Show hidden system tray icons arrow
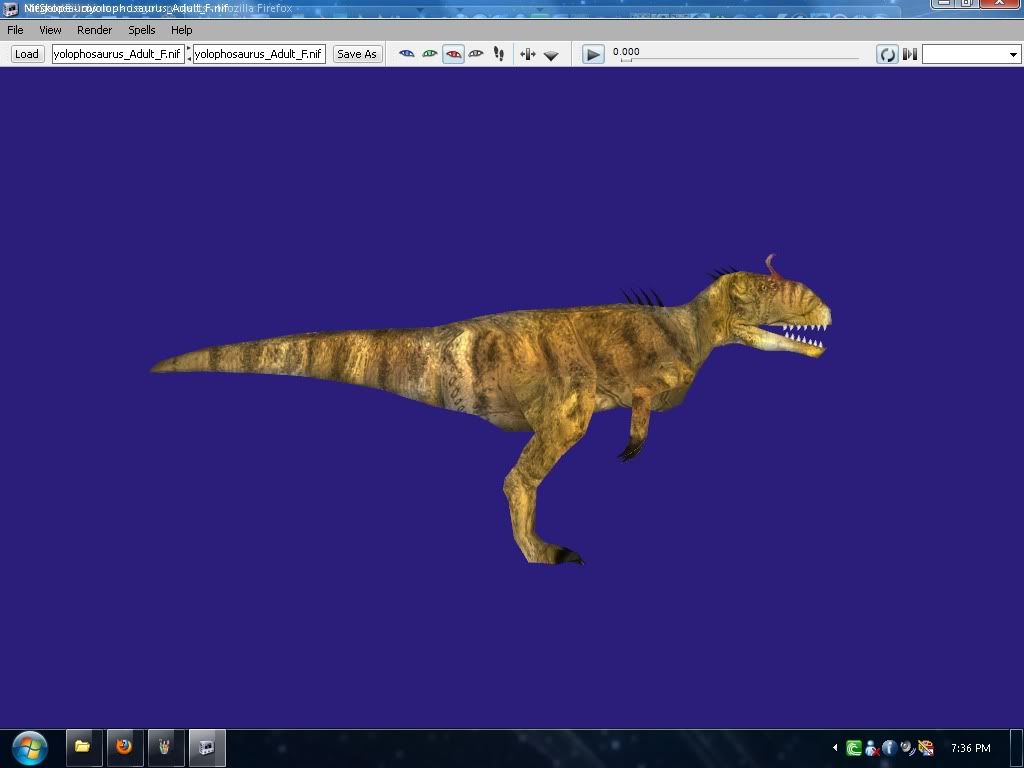1024x768 pixels. tap(835, 748)
